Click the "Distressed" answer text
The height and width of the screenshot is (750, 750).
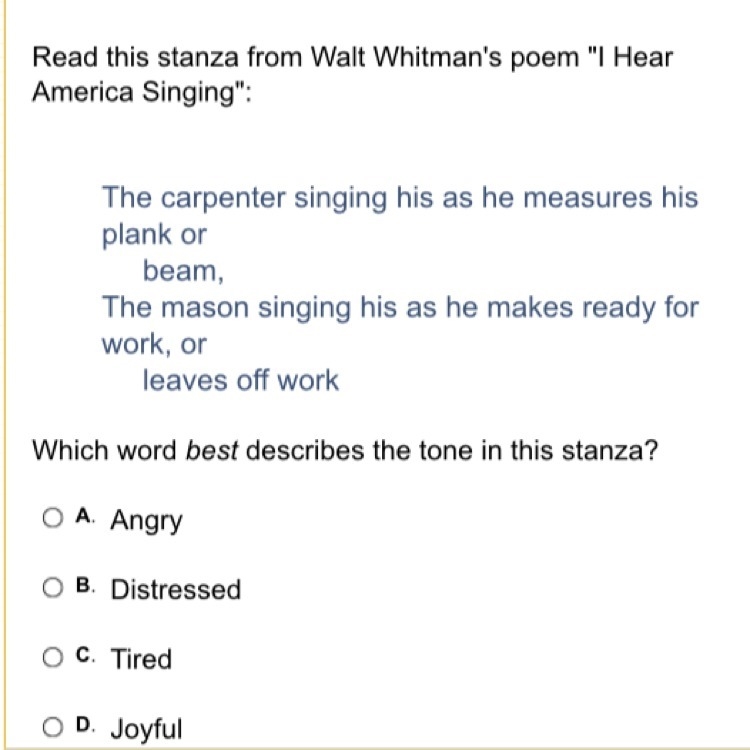point(176,589)
